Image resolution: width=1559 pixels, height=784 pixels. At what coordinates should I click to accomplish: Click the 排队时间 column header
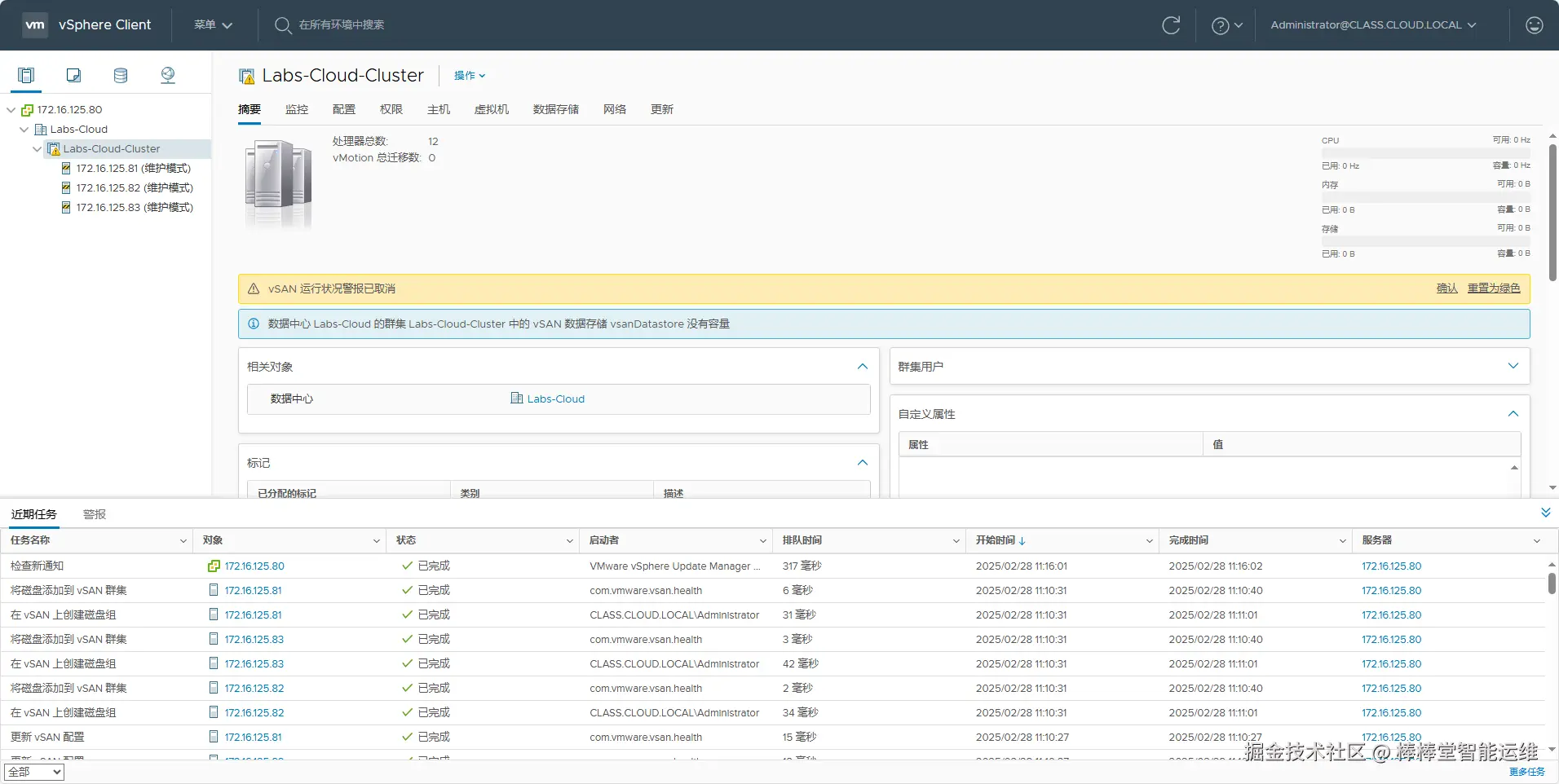pyautogui.click(x=802, y=540)
